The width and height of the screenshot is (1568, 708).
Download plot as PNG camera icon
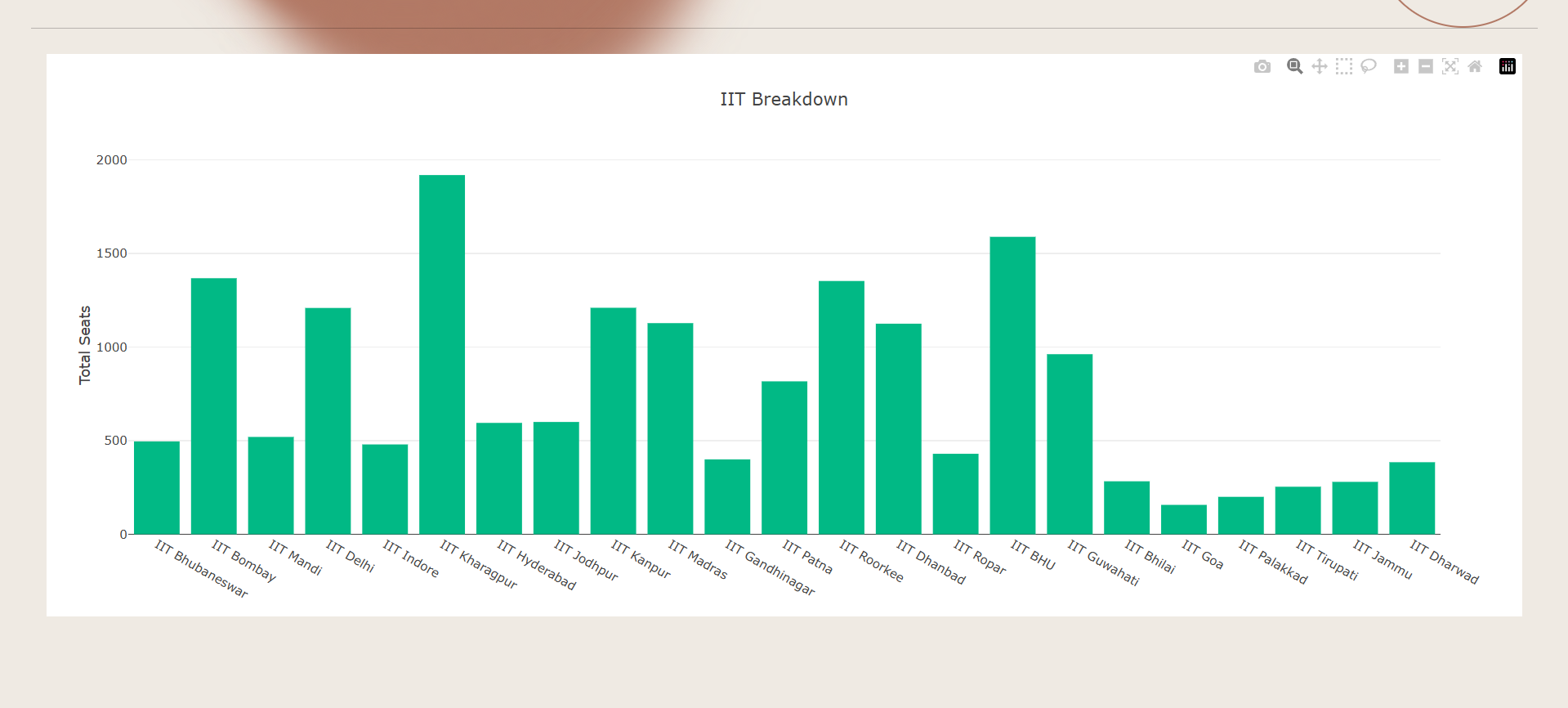point(1262,66)
